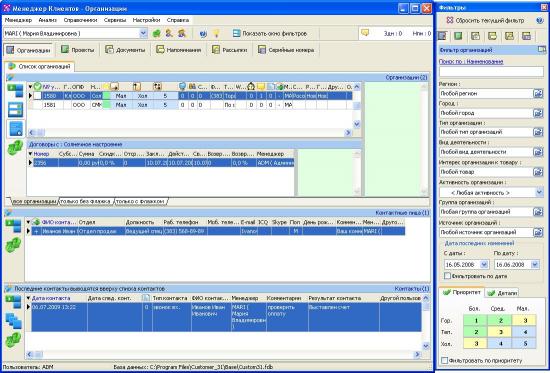Screen dimensions: 550x373
Task: Click the help icon in the Фильтры panel
Action: tap(539, 20)
